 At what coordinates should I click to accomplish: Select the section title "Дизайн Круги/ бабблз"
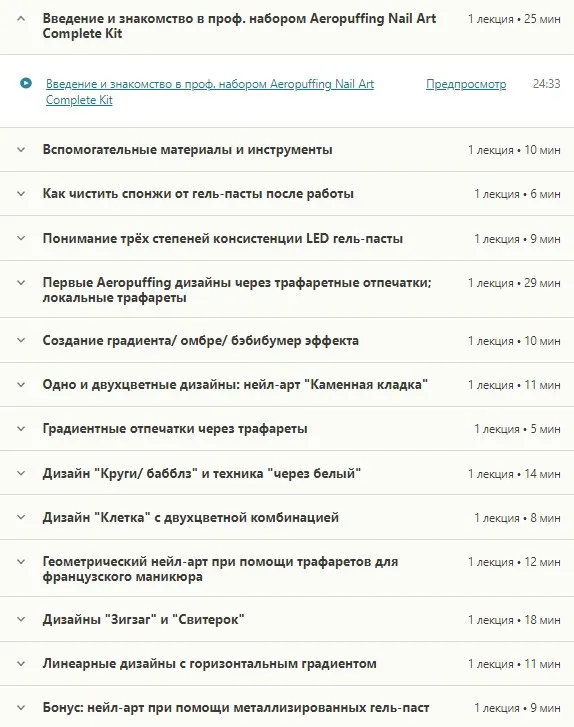click(x=202, y=473)
